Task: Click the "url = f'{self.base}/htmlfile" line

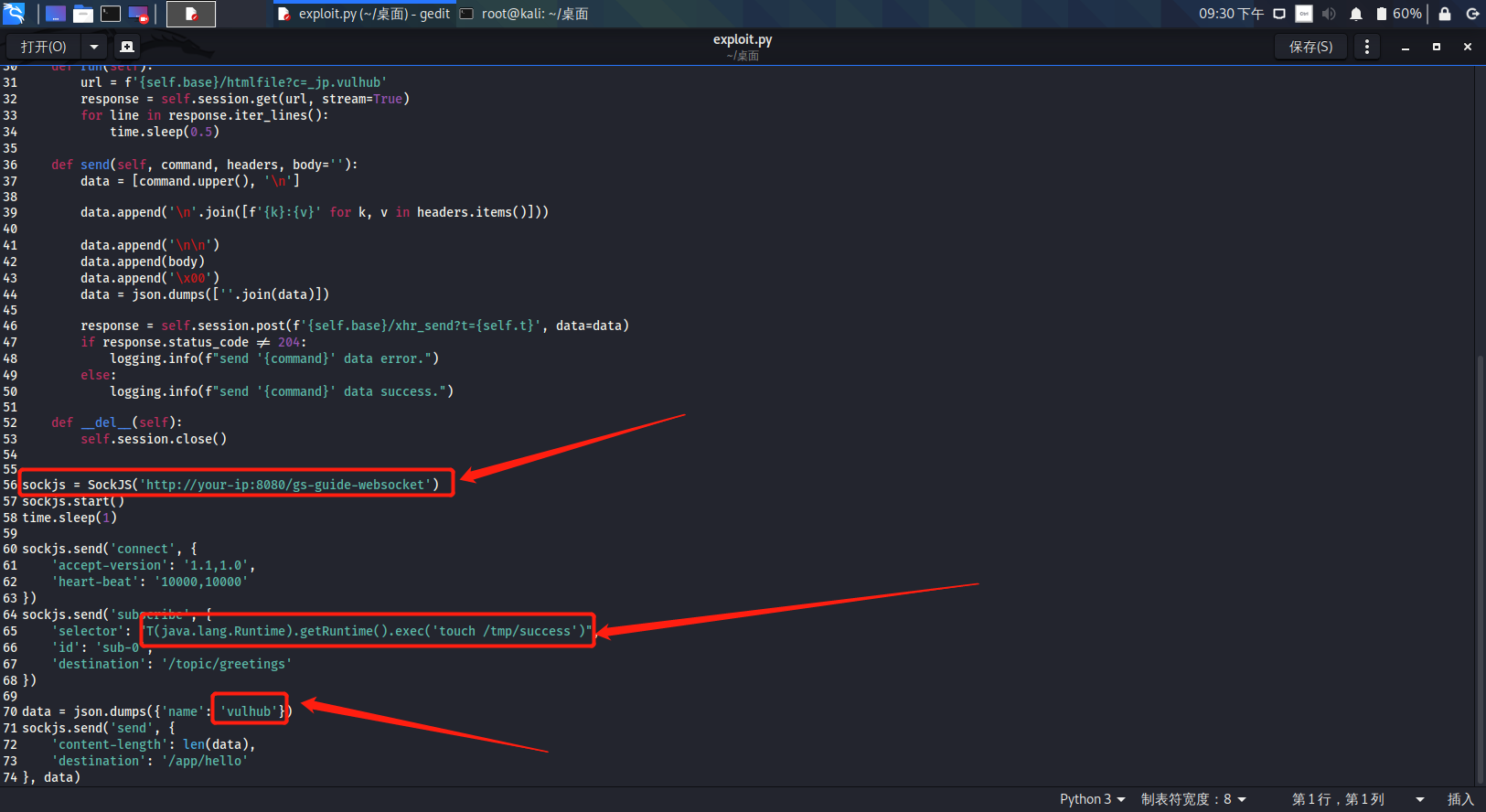Action: tap(234, 82)
